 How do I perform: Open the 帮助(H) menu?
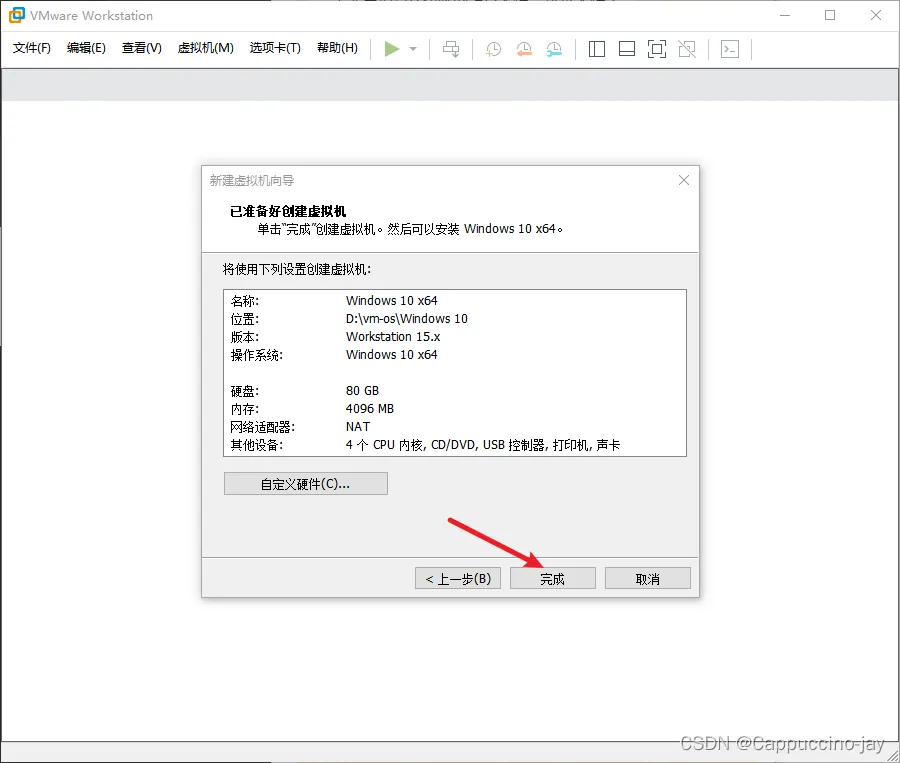(337, 48)
